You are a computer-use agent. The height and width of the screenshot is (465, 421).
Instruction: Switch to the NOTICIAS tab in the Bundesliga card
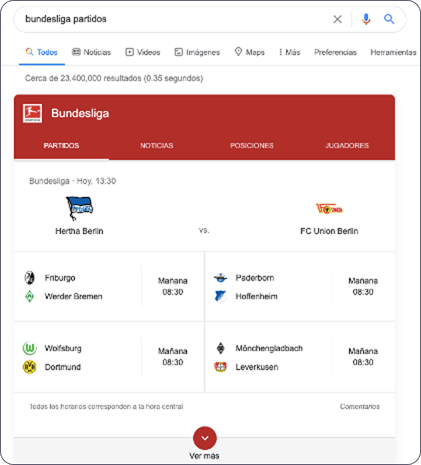pyautogui.click(x=157, y=146)
